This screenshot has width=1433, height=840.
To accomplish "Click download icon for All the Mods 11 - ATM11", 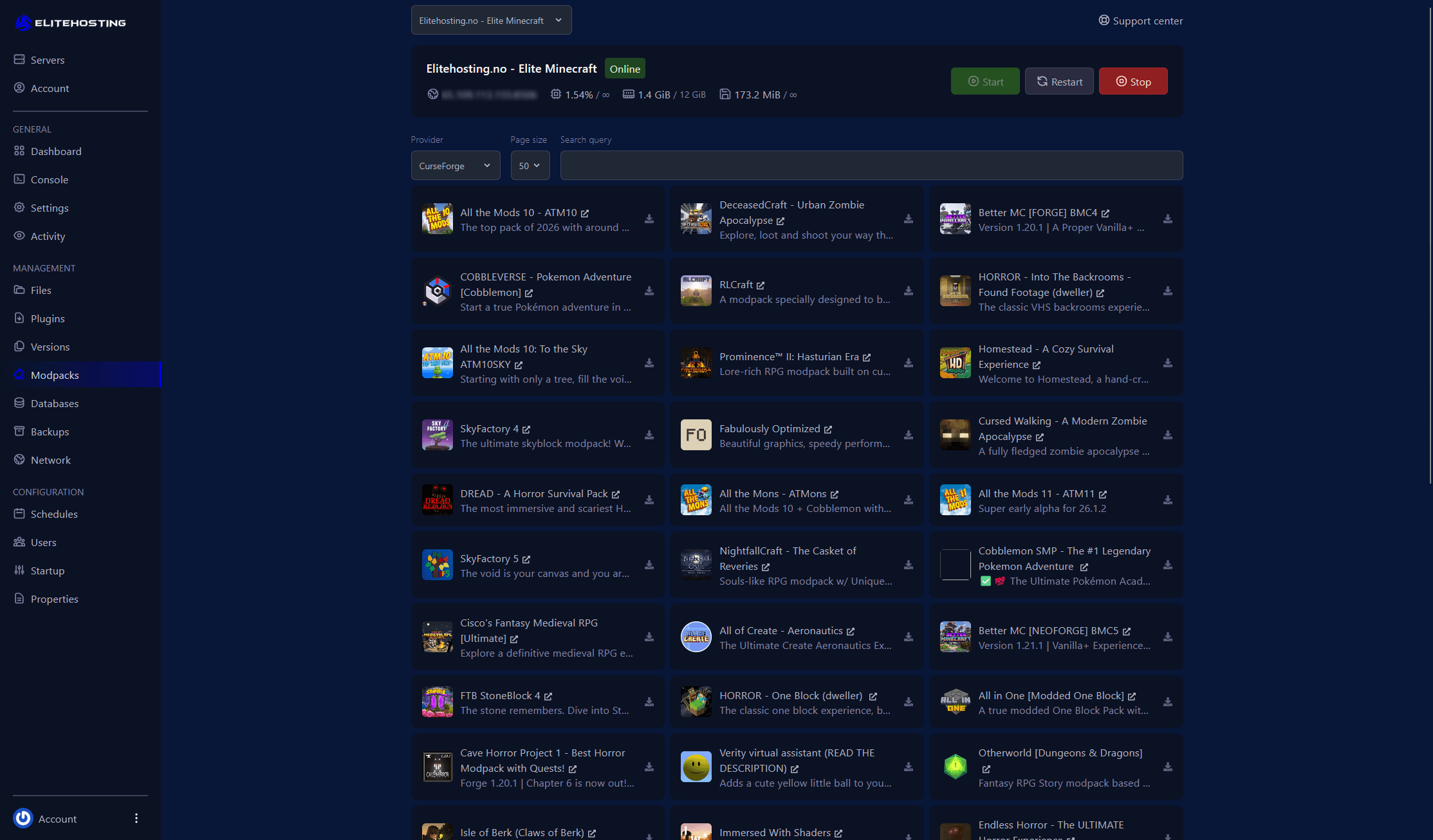I will (x=1168, y=500).
